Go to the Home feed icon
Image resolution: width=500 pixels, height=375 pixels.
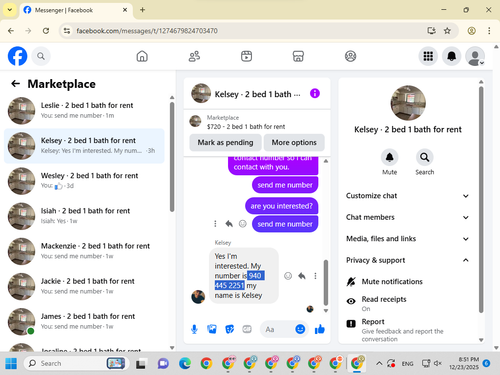point(142,56)
